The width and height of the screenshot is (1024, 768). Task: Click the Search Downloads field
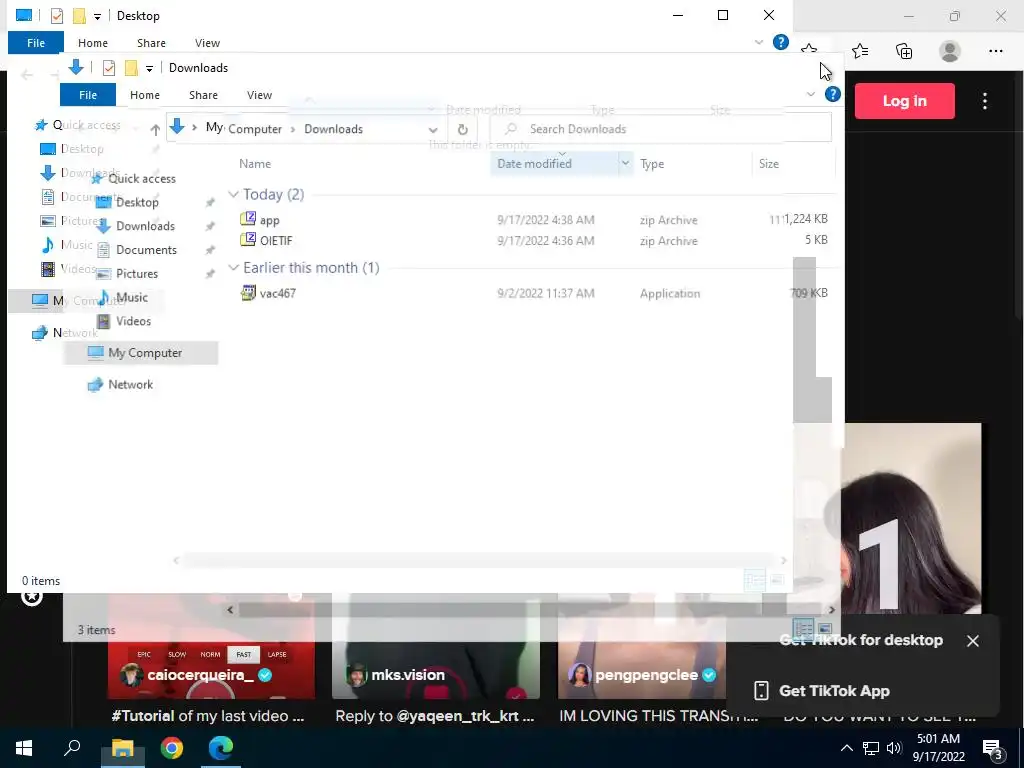[x=660, y=129]
